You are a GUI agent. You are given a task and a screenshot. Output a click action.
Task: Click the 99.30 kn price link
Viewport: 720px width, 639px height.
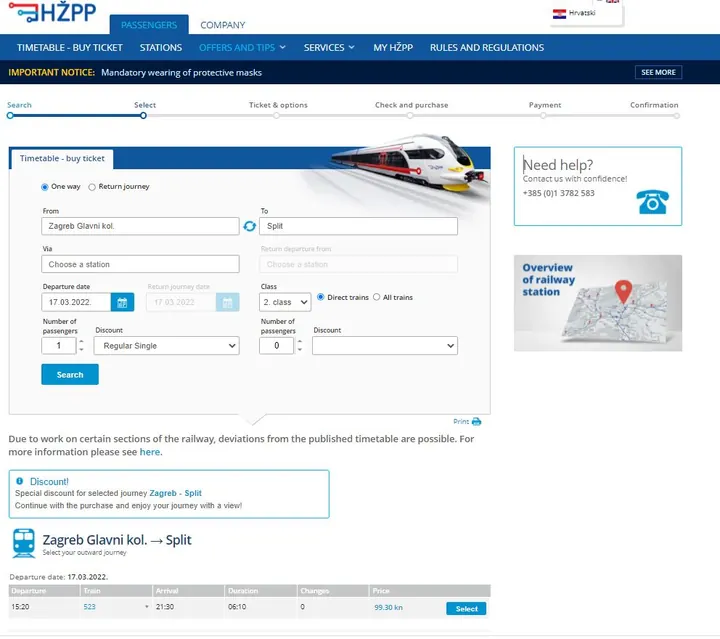coord(388,607)
